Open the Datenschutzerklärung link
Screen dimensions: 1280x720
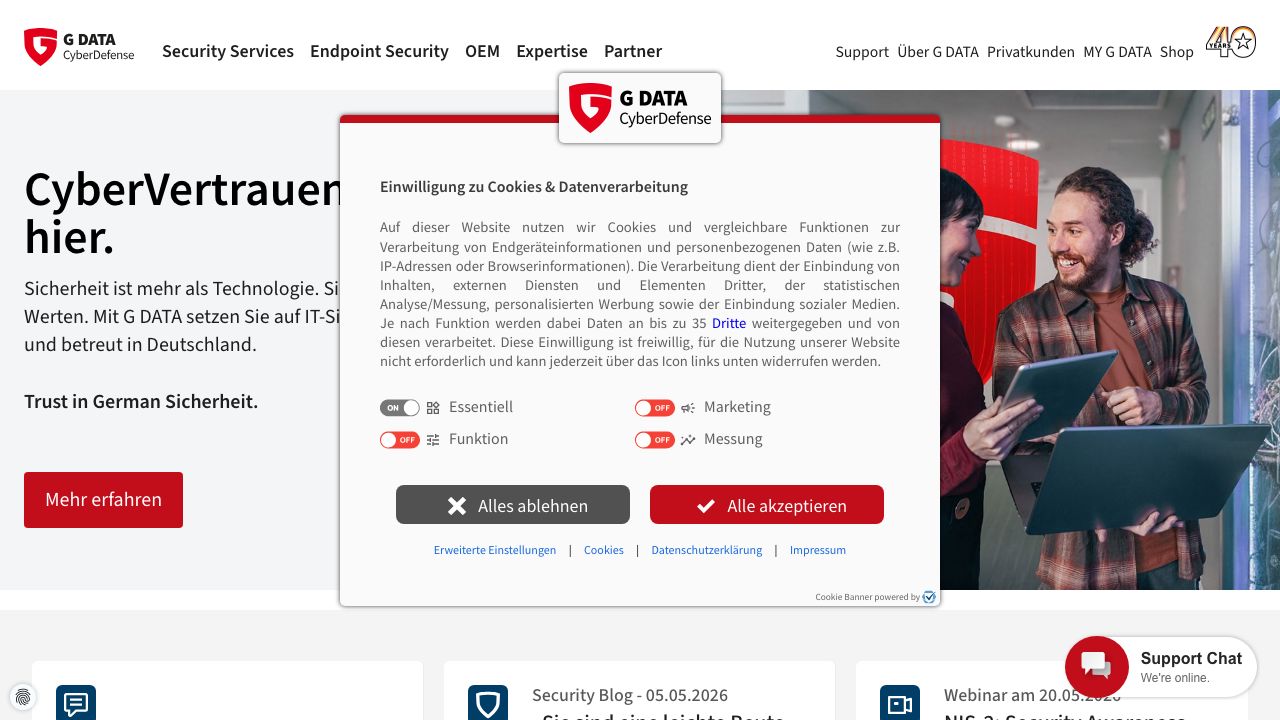707,550
